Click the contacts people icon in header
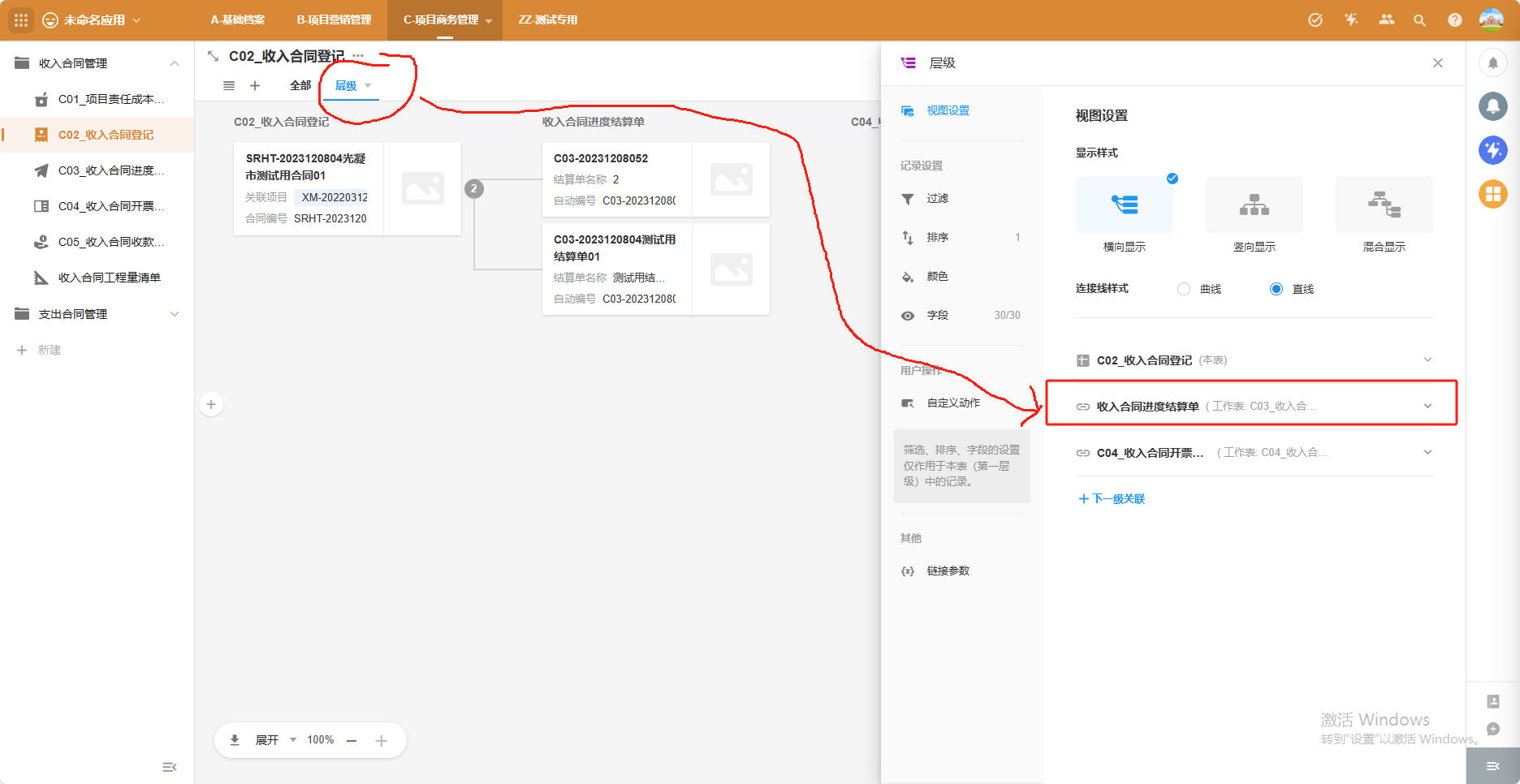 click(x=1386, y=20)
